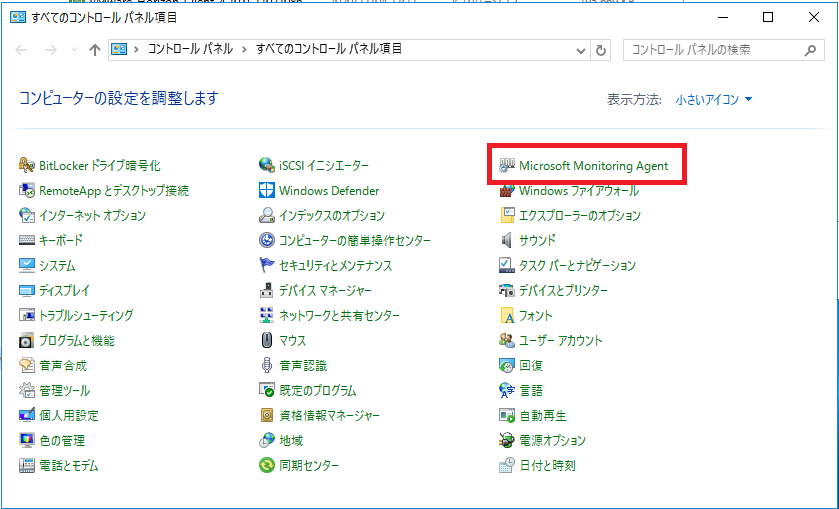Image resolution: width=839 pixels, height=509 pixels.
Task: Click the セキュリティとメンテナンス flag icon
Action: [266, 265]
